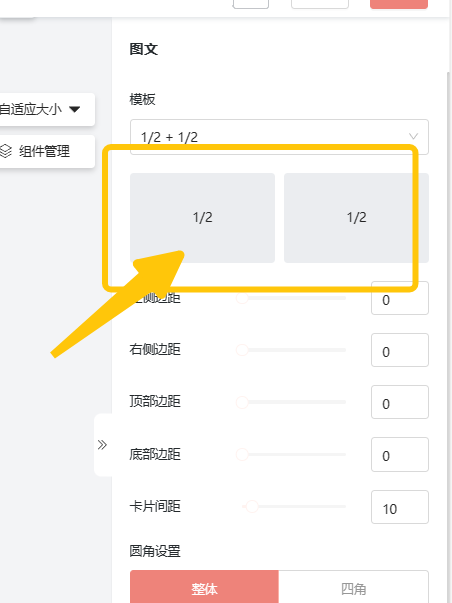Viewport: 452px width, 603px height.
Task: Open the 自适应大小 size dropdown
Action: tap(42, 109)
